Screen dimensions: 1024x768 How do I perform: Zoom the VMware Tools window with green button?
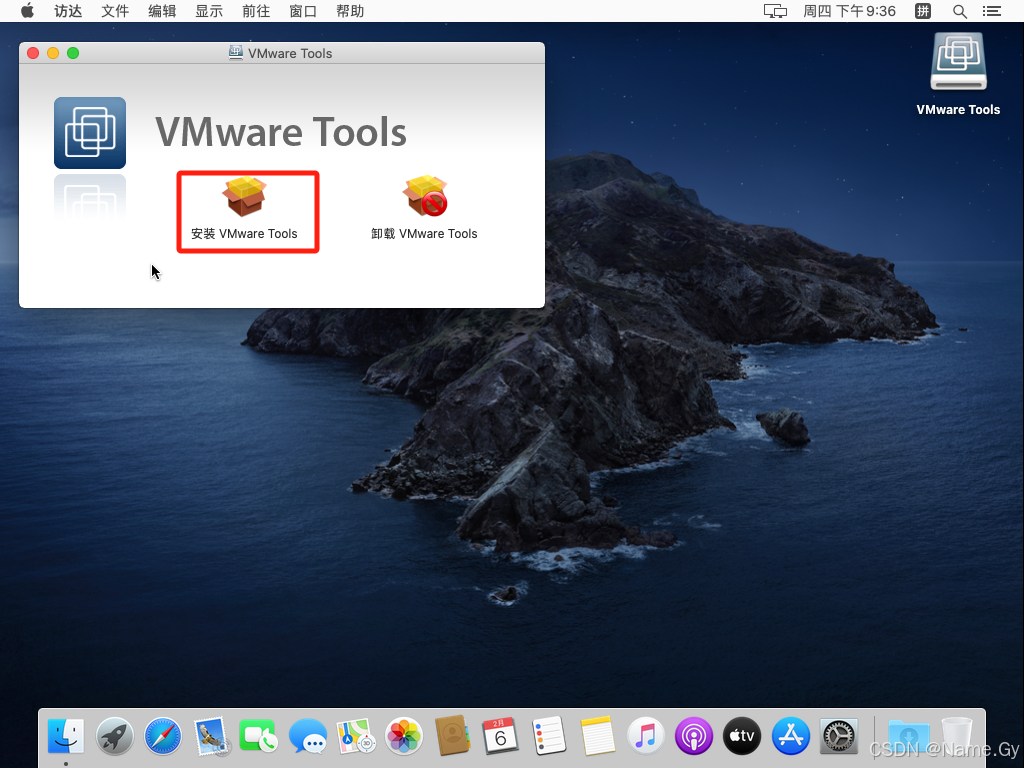click(73, 53)
